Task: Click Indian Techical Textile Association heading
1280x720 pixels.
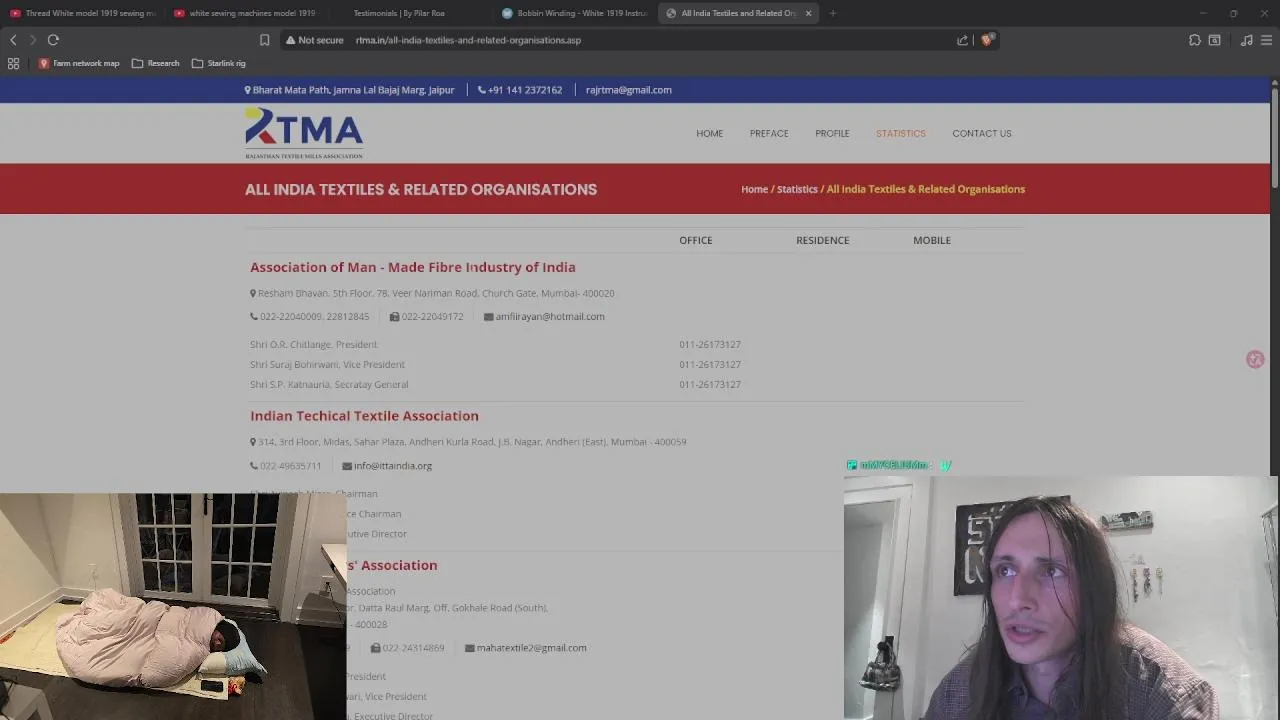Action: (x=364, y=416)
